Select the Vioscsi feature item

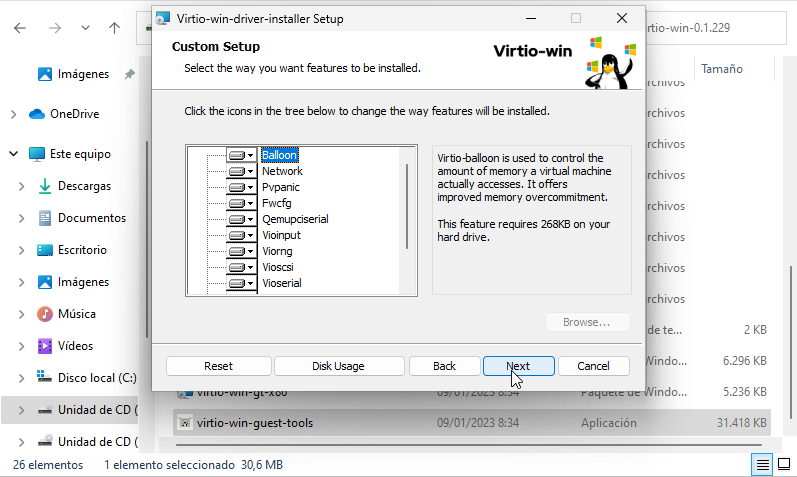[x=279, y=267]
